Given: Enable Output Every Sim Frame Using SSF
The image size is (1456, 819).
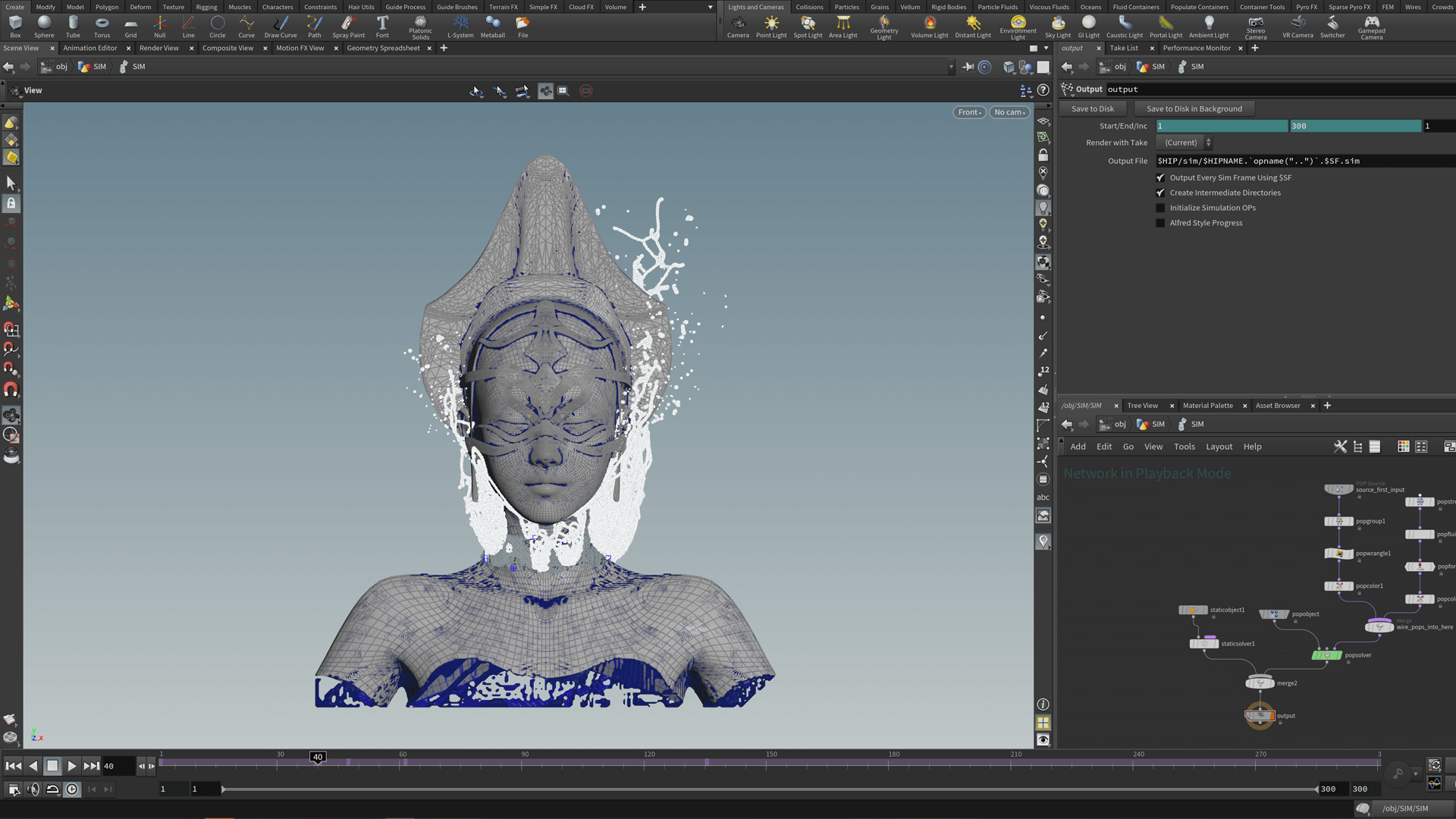Looking at the screenshot, I should pyautogui.click(x=1162, y=177).
